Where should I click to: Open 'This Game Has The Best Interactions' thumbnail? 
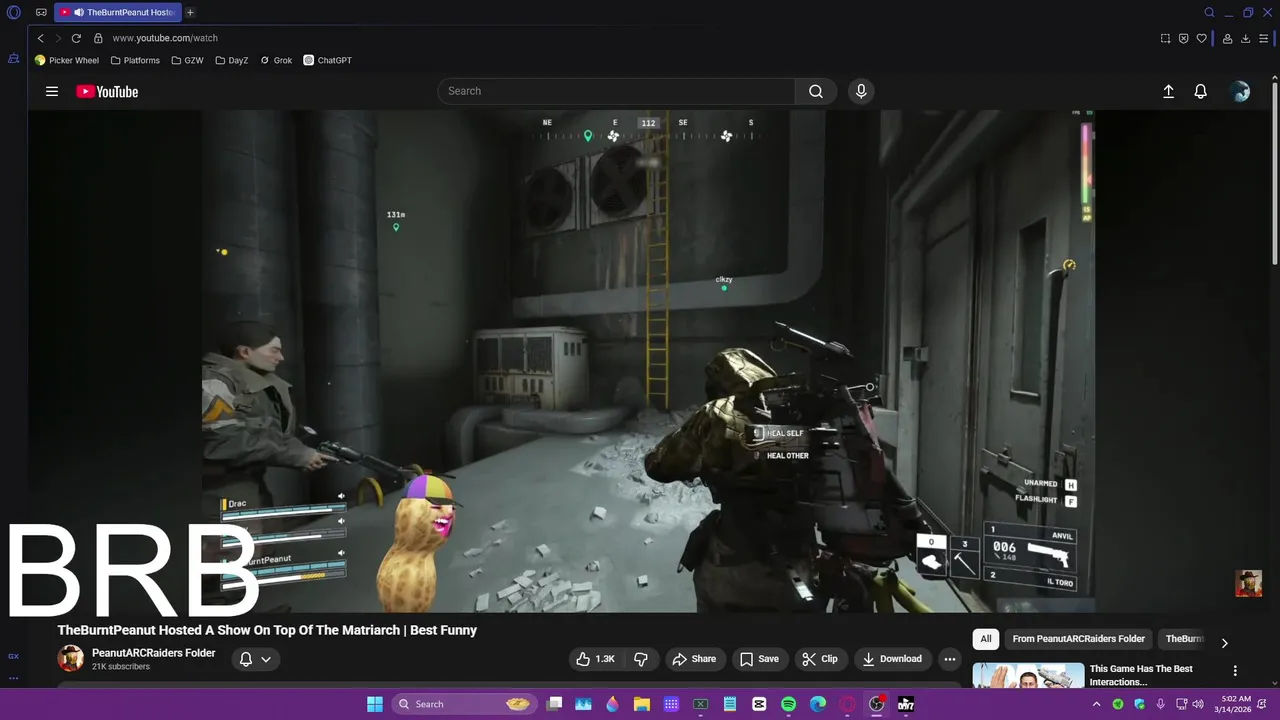[1028, 676]
